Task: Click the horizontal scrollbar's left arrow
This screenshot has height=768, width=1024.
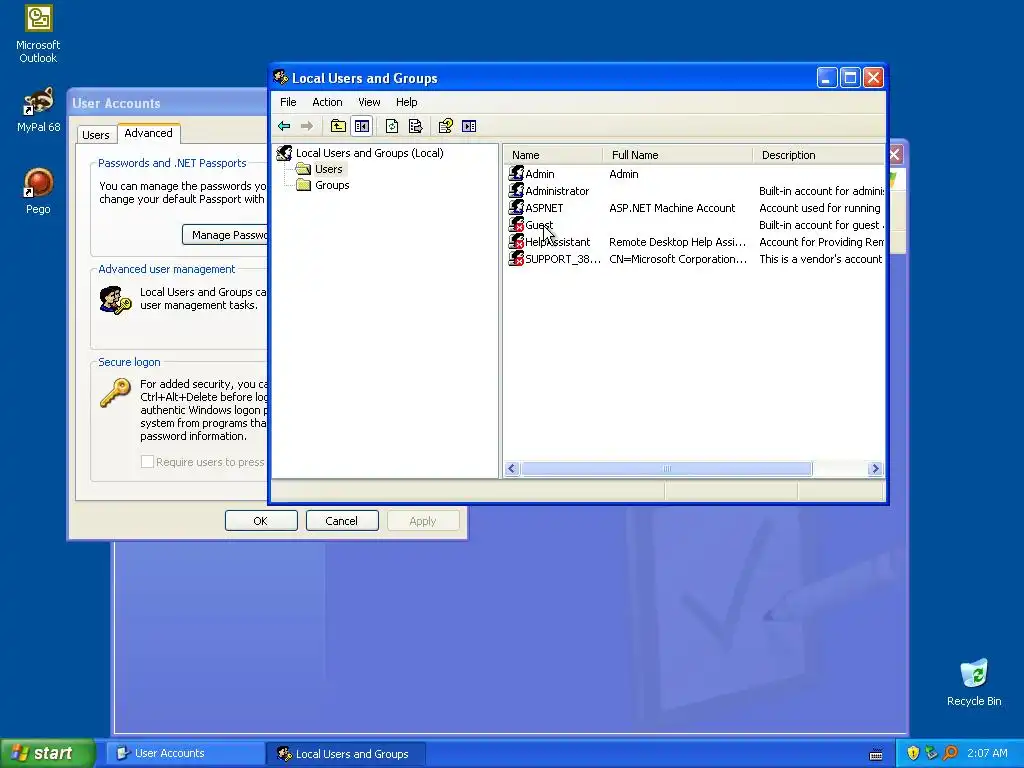Action: [x=512, y=468]
